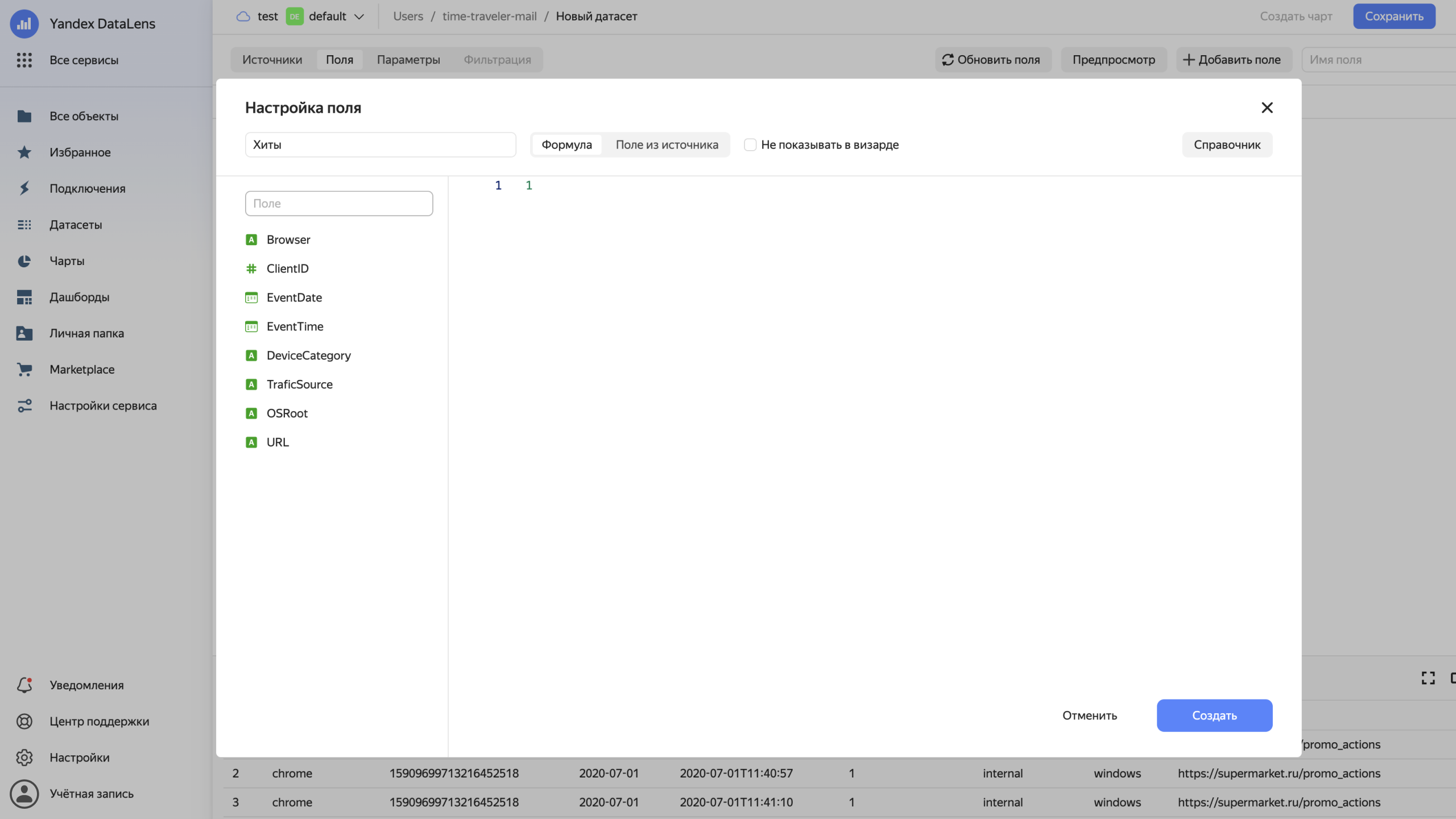Click the Создать button
The width and height of the screenshot is (1456, 819).
click(1214, 715)
